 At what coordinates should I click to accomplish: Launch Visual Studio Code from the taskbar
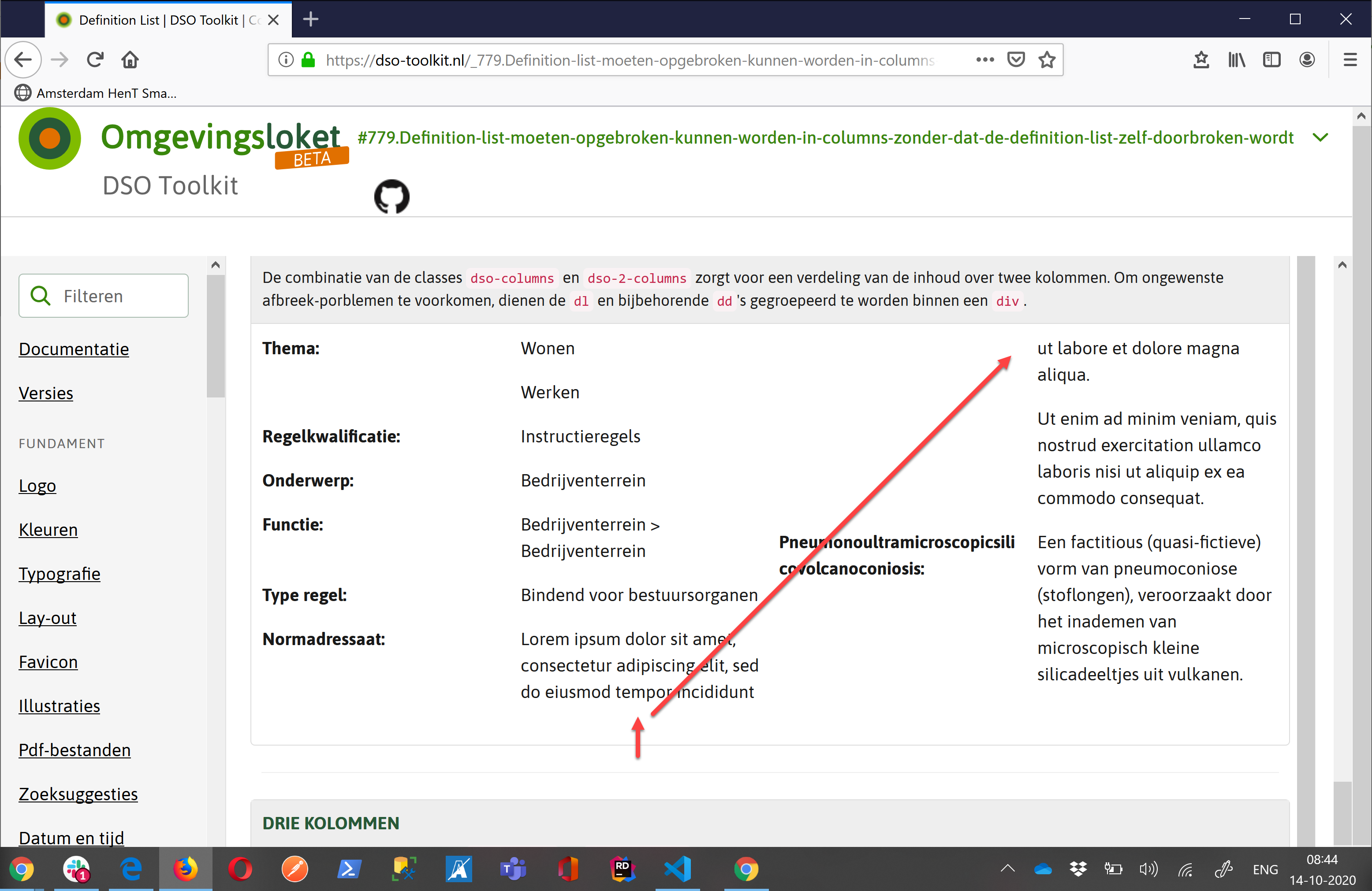(677, 869)
